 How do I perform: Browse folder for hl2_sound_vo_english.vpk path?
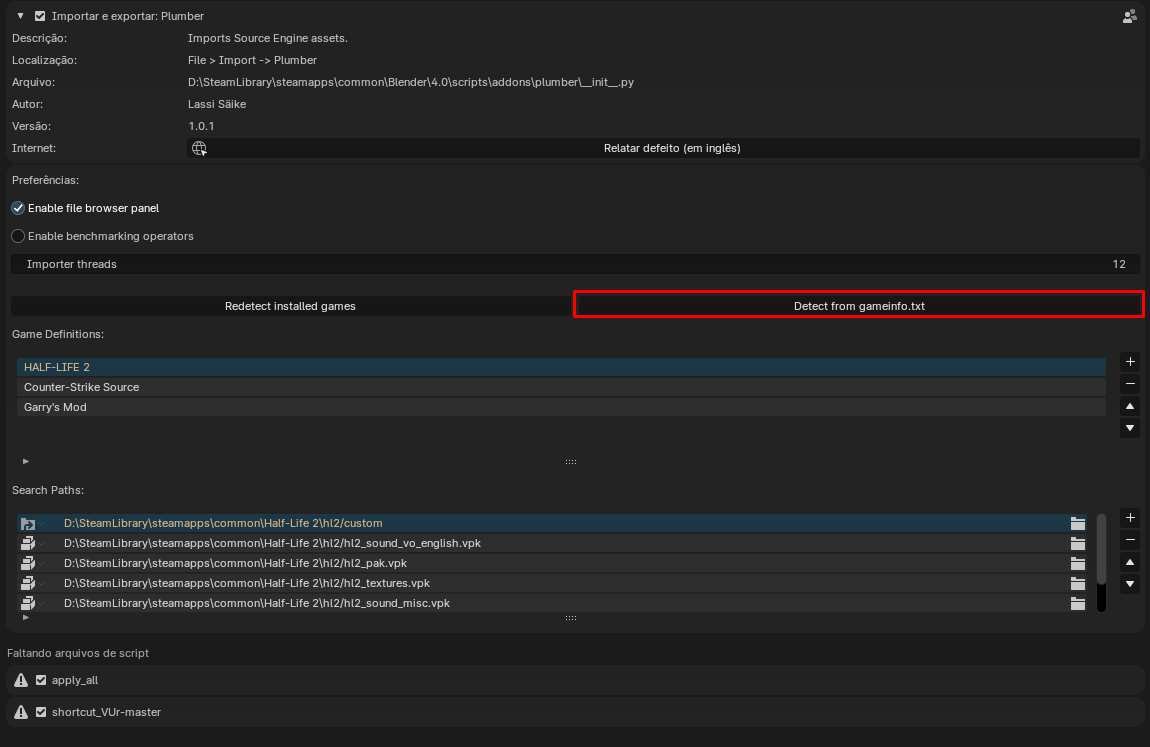1077,543
